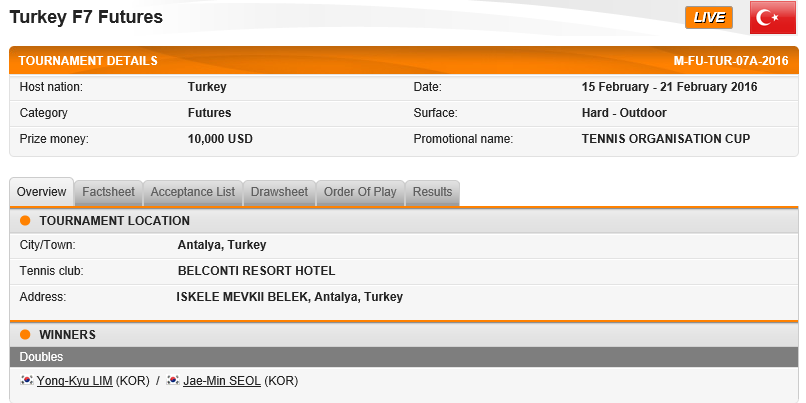The height and width of the screenshot is (403, 806).
Task: Select the Order Of Play tab
Action: [360, 192]
